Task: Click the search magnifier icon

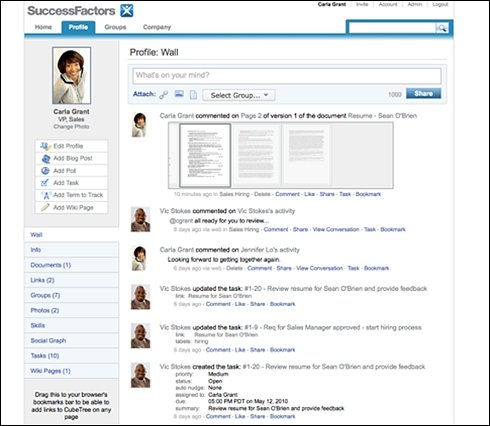Action: [x=442, y=28]
